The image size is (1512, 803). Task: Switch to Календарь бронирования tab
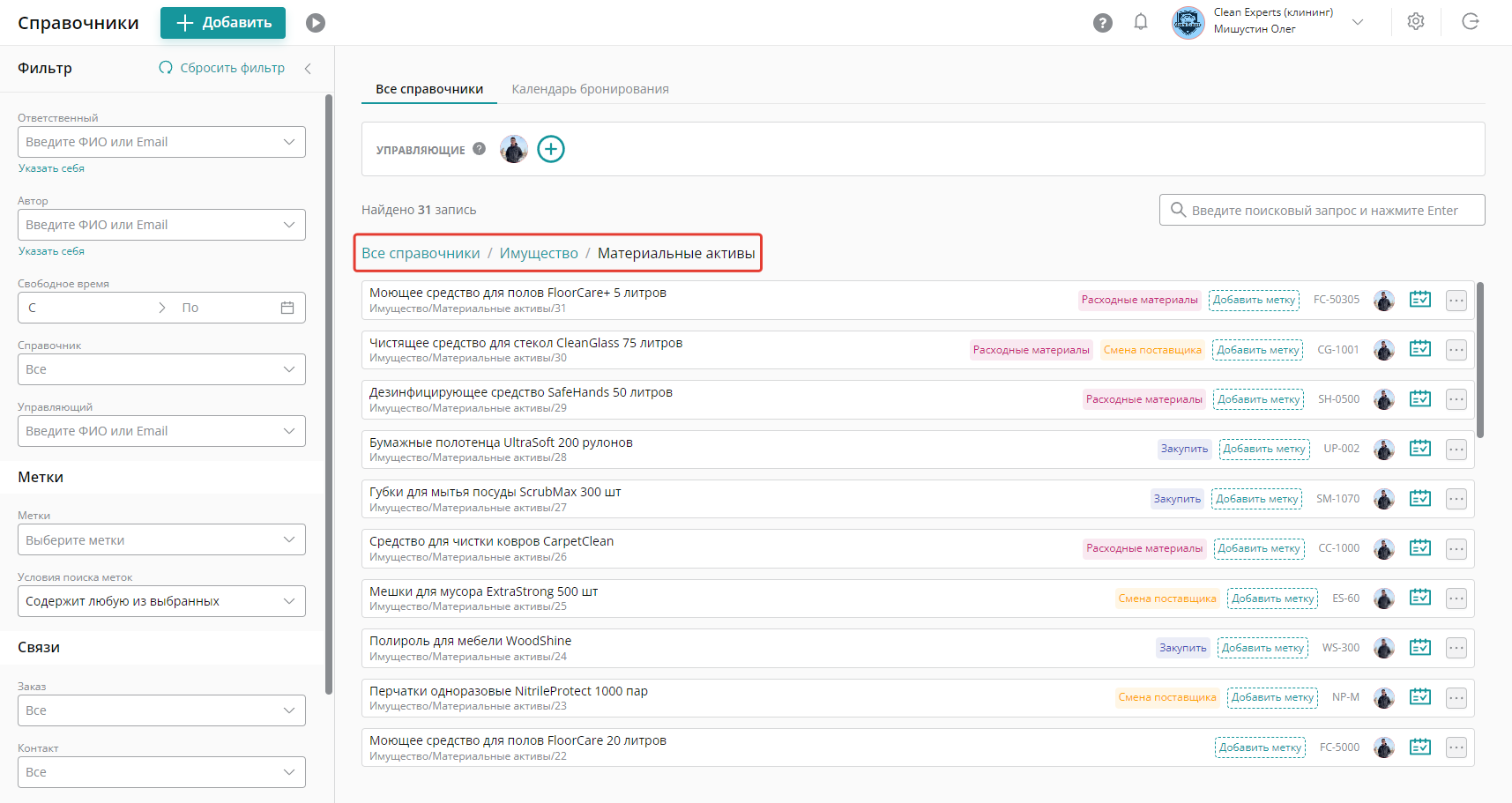(x=590, y=89)
